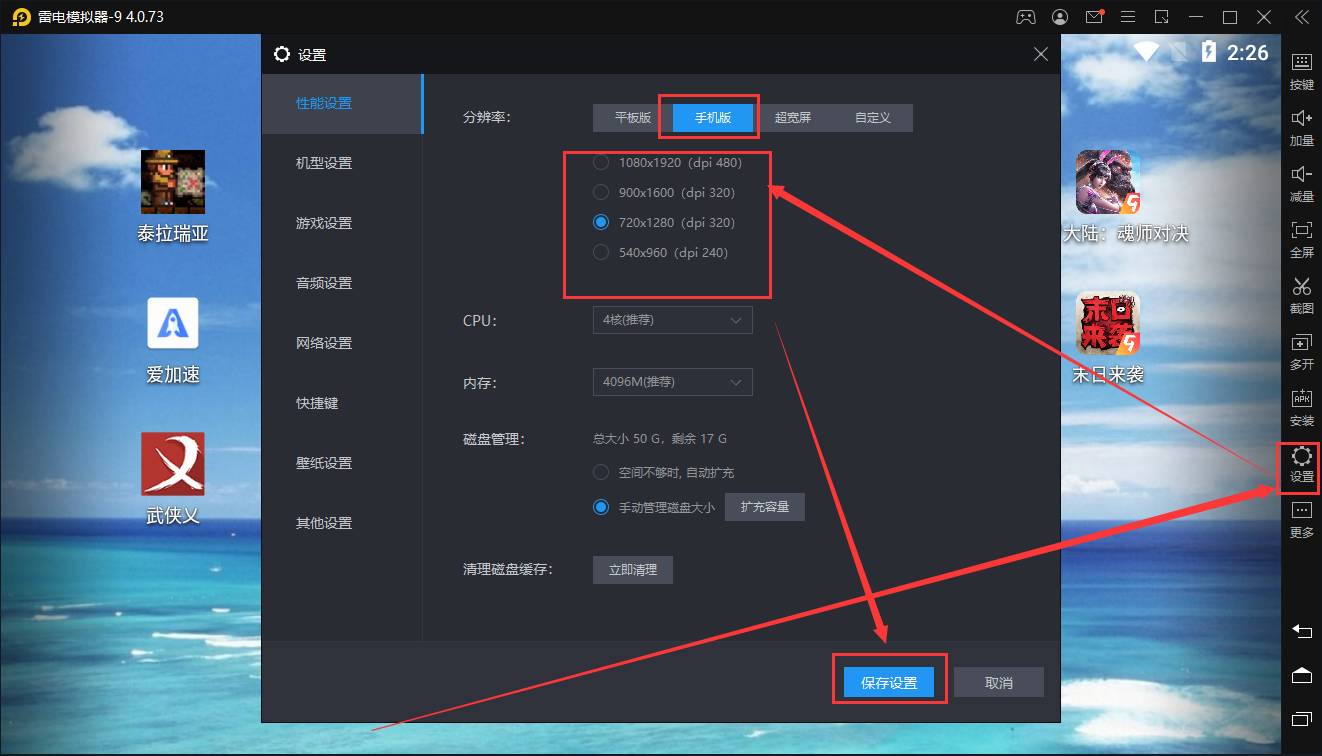The height and width of the screenshot is (756, 1322).
Task: Enable 空间不够时, 自动扩充 disk option
Action: tap(601, 472)
